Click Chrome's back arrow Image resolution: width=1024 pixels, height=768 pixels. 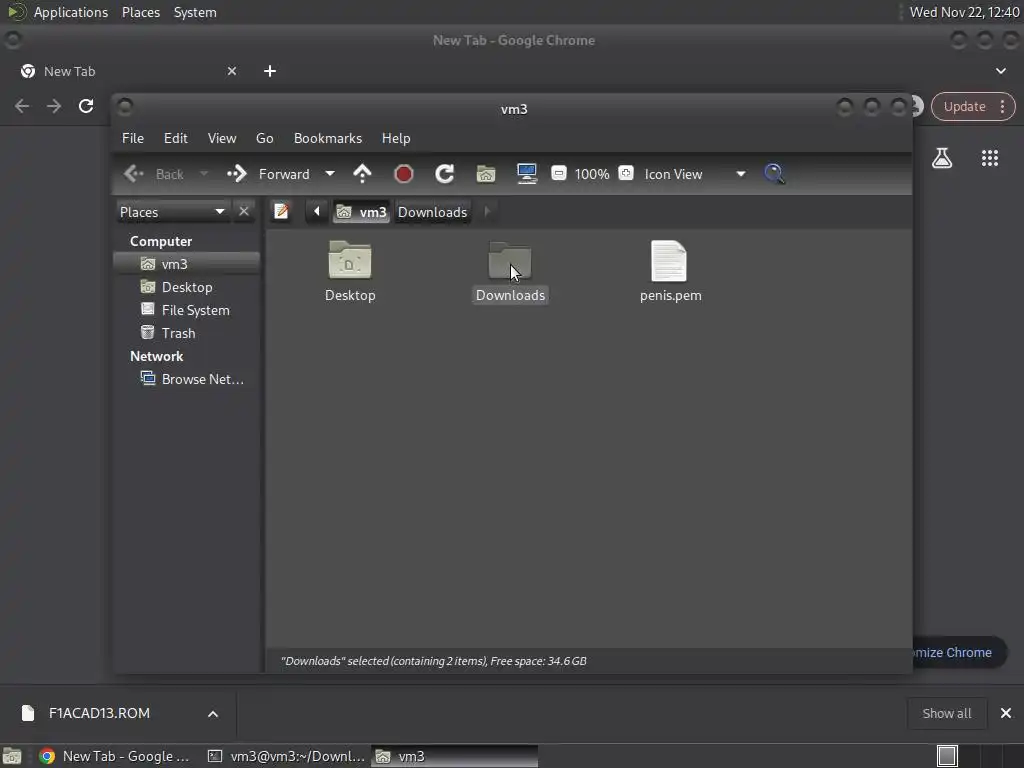[22, 106]
